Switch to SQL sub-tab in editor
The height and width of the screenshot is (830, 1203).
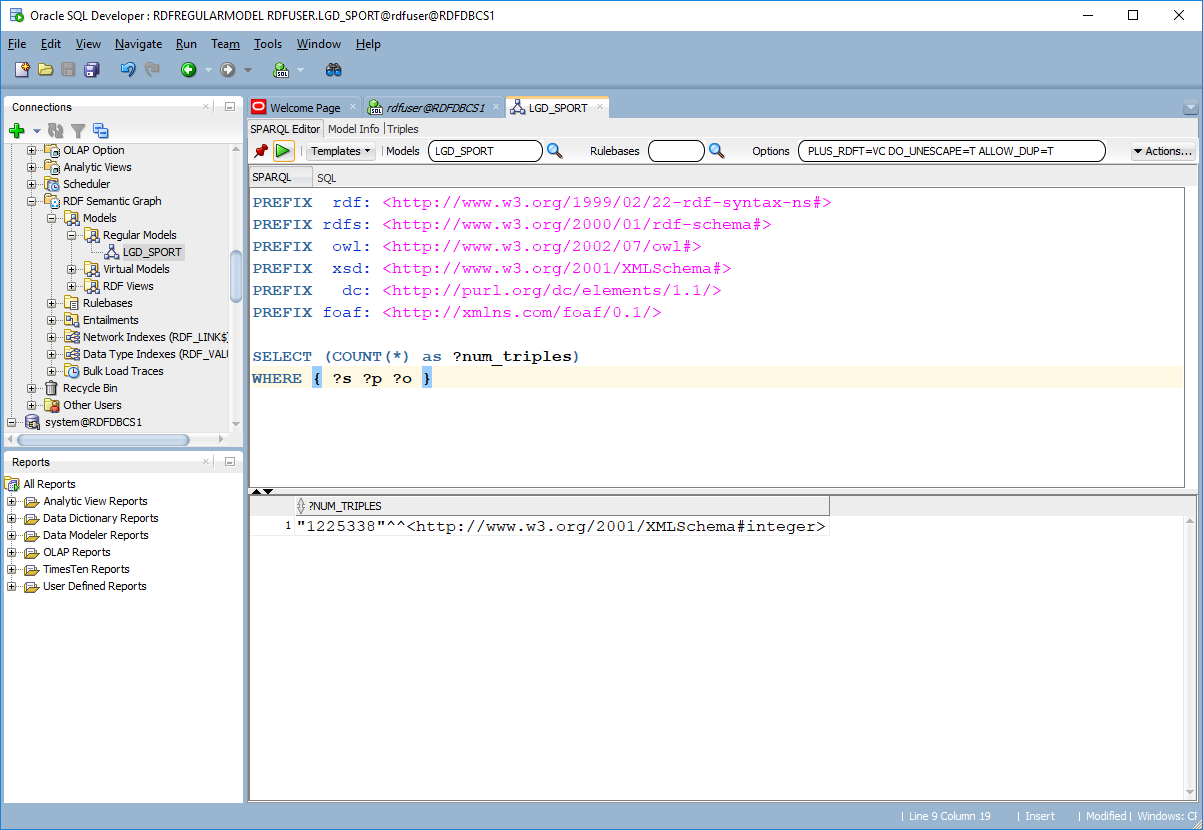point(327,178)
